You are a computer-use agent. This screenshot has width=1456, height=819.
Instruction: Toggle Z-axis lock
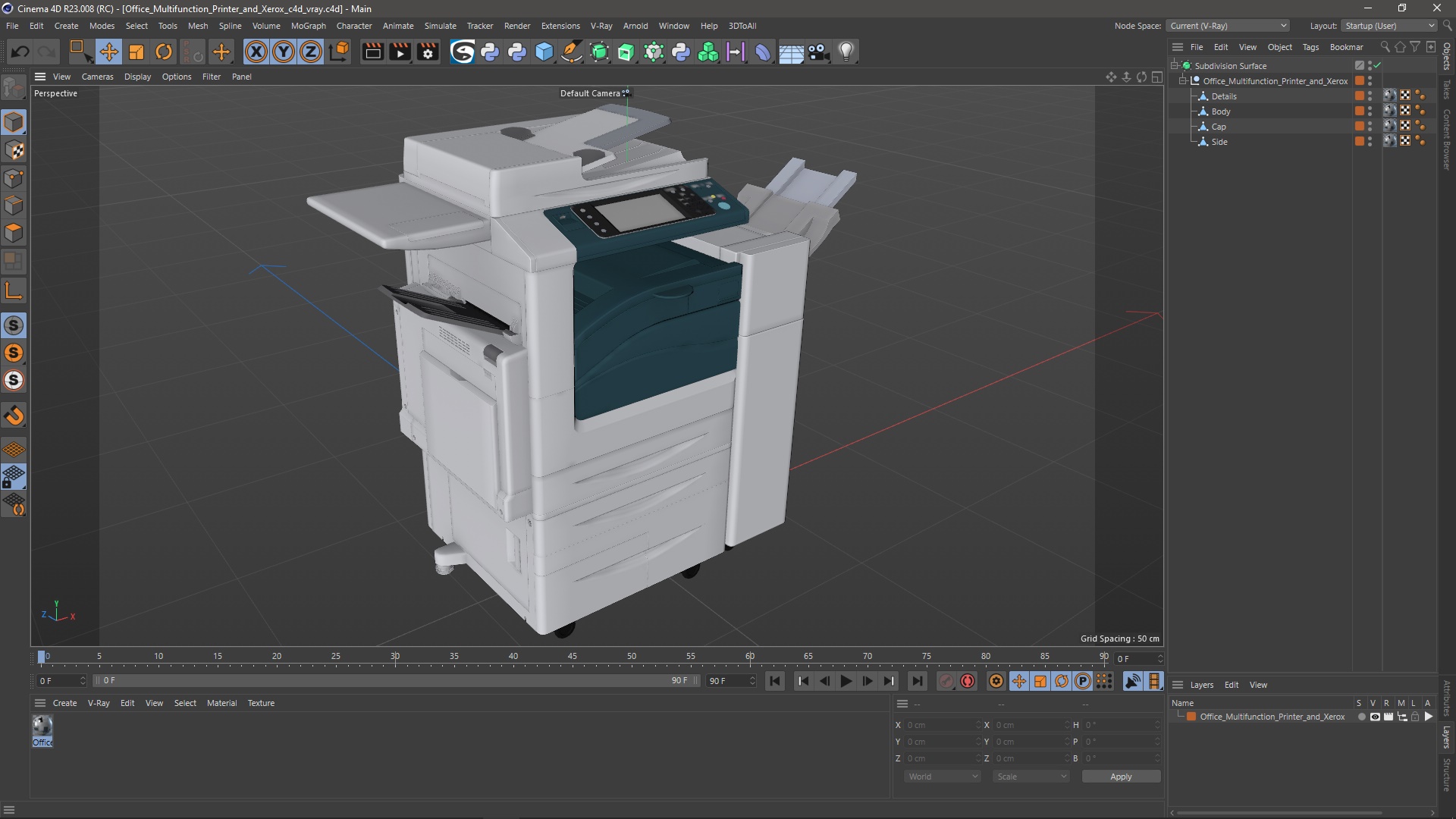[x=310, y=52]
